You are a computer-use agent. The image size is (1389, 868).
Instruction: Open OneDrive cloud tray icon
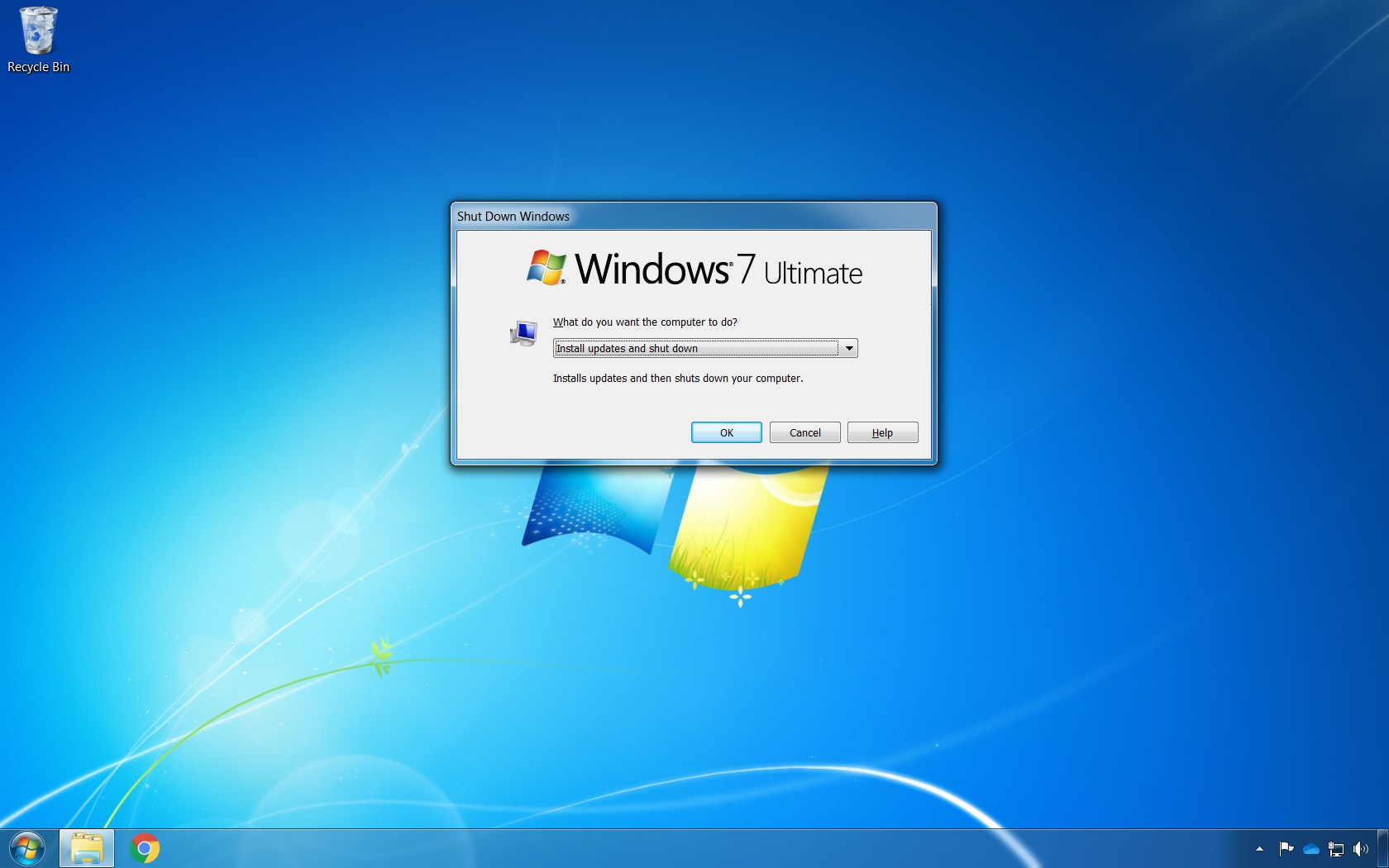pyautogui.click(x=1311, y=849)
